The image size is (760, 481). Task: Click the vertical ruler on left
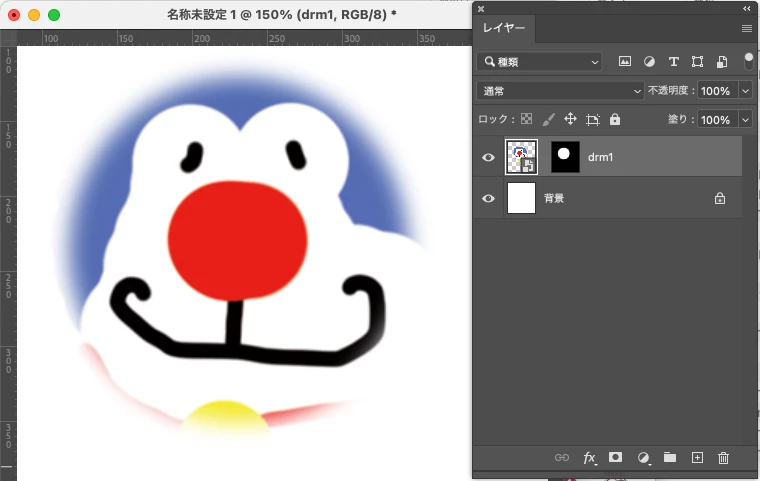click(8, 263)
